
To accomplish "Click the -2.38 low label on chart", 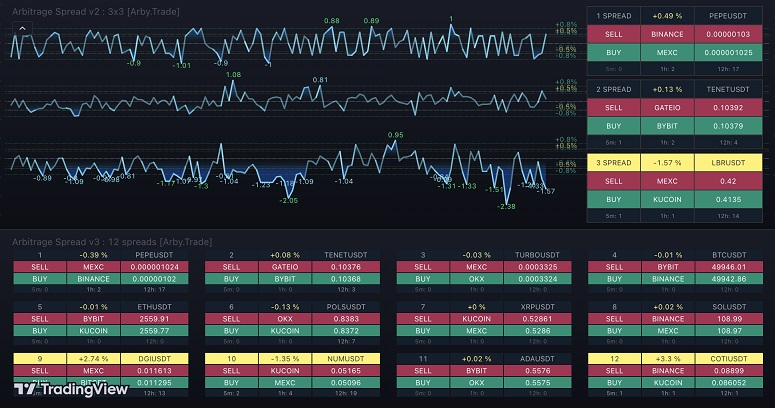I will (x=506, y=206).
